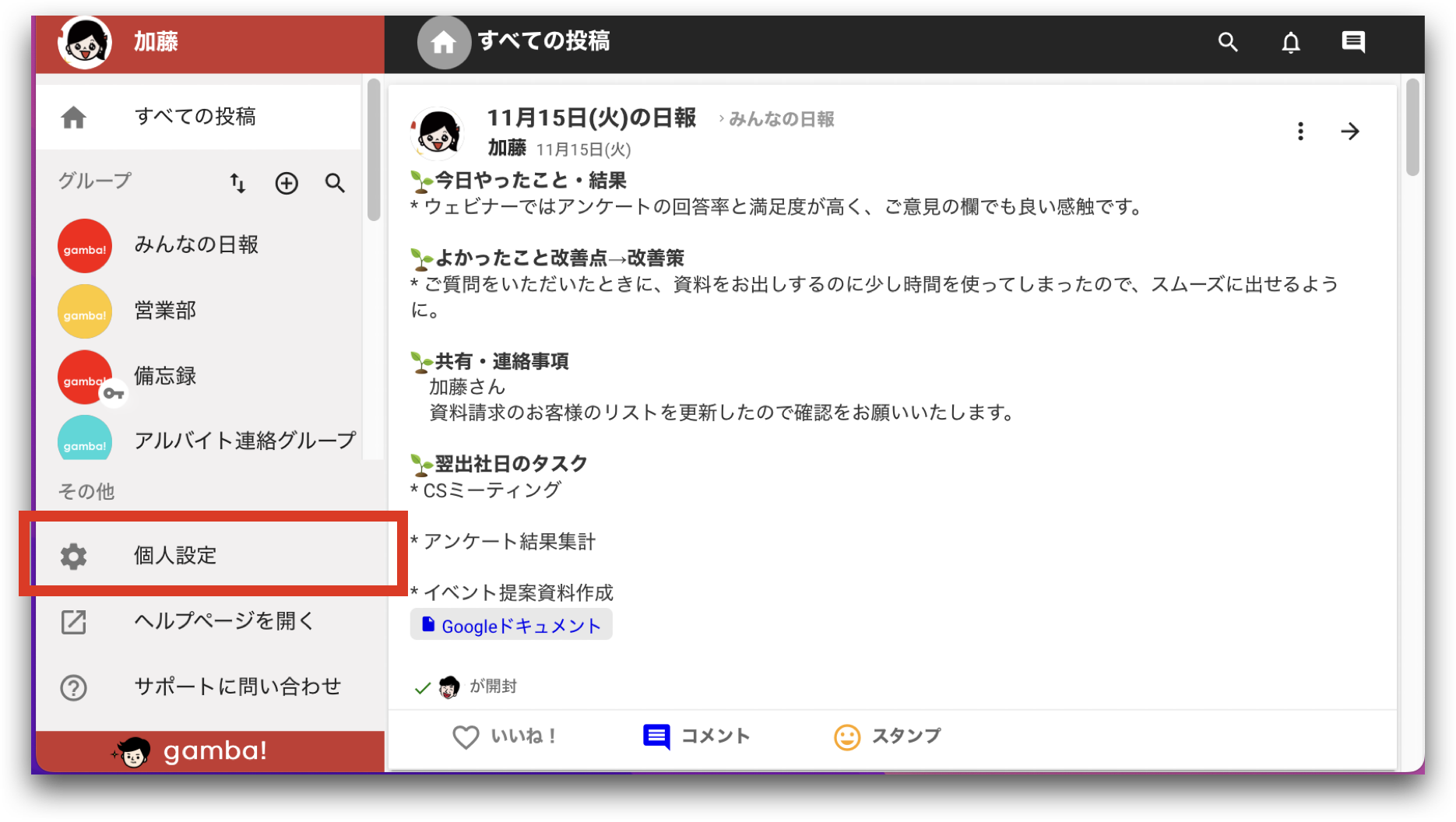
Task: Open the Googleドキュメント attachment link
Action: coord(511,625)
